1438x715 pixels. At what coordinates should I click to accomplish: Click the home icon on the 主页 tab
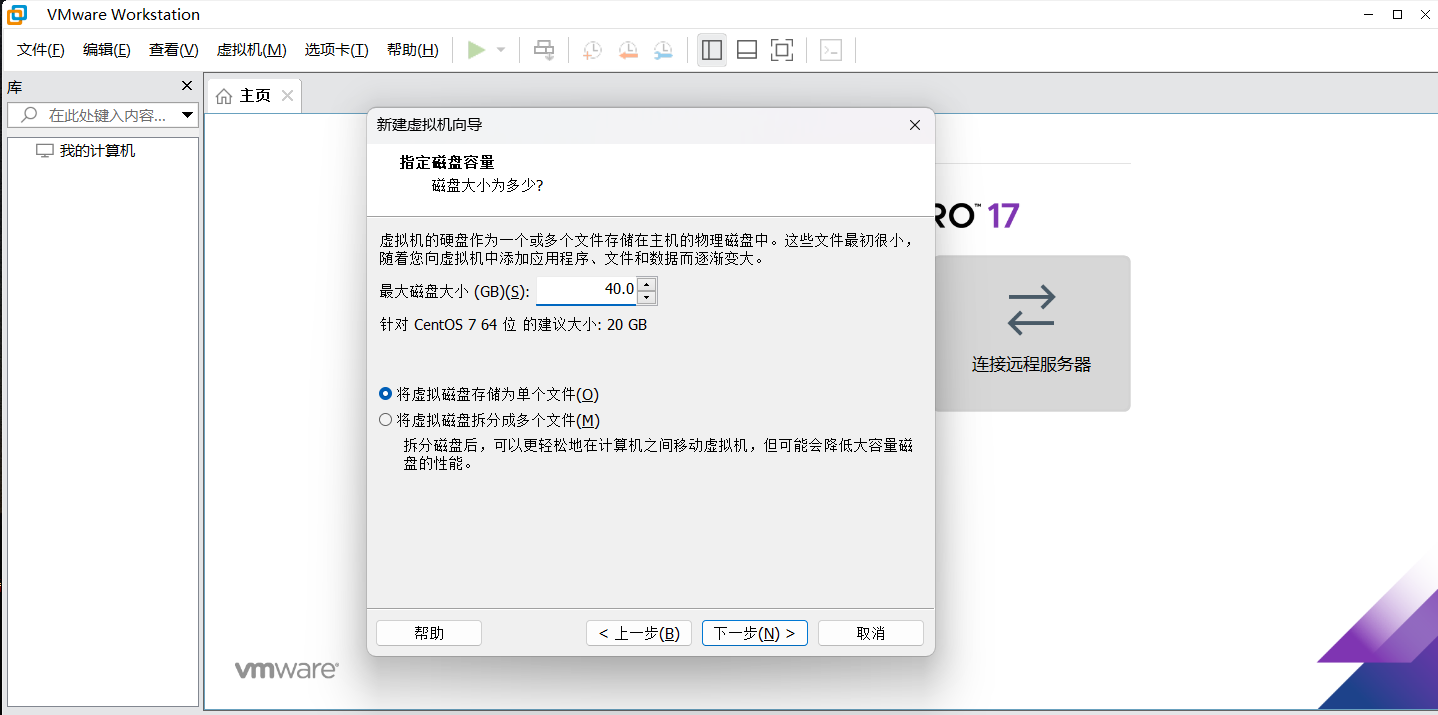[x=224, y=96]
